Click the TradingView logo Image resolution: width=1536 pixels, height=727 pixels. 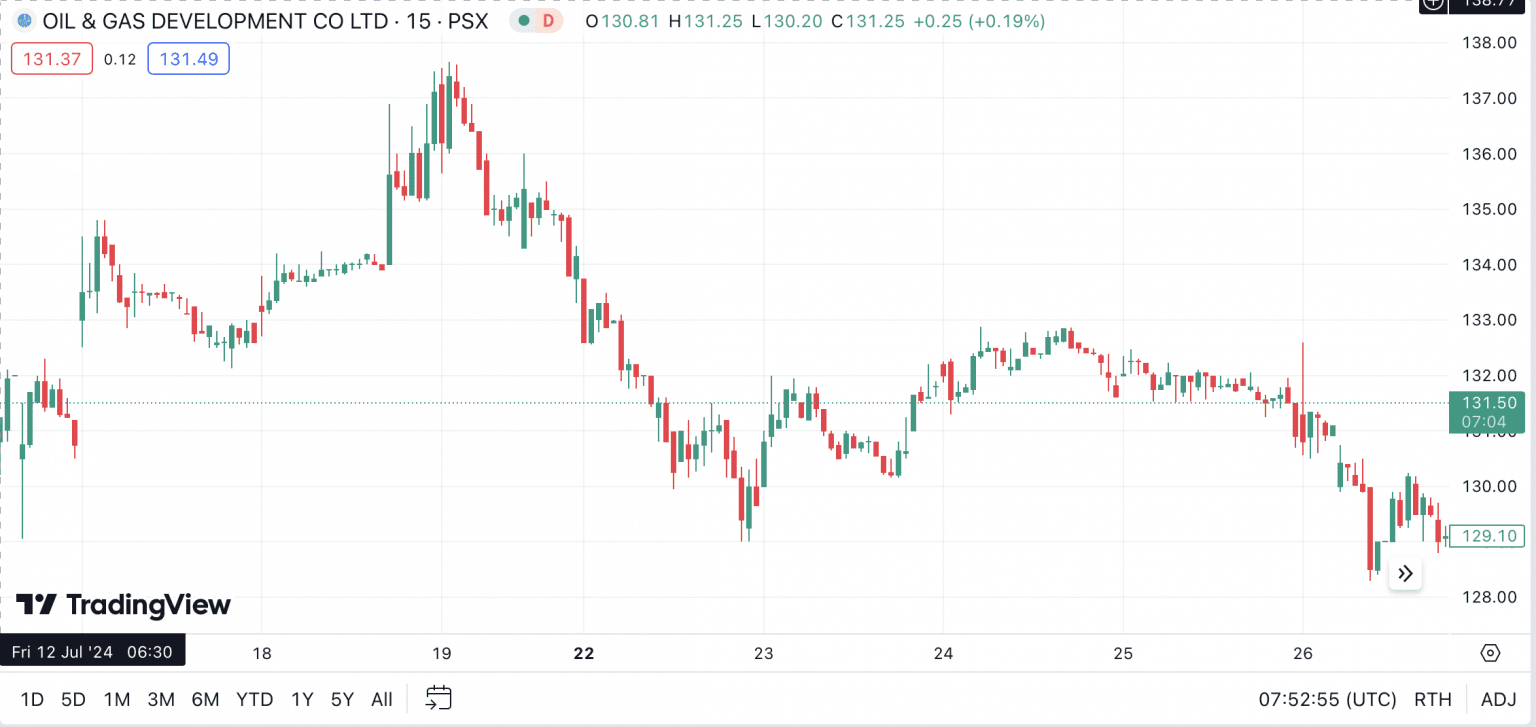120,606
